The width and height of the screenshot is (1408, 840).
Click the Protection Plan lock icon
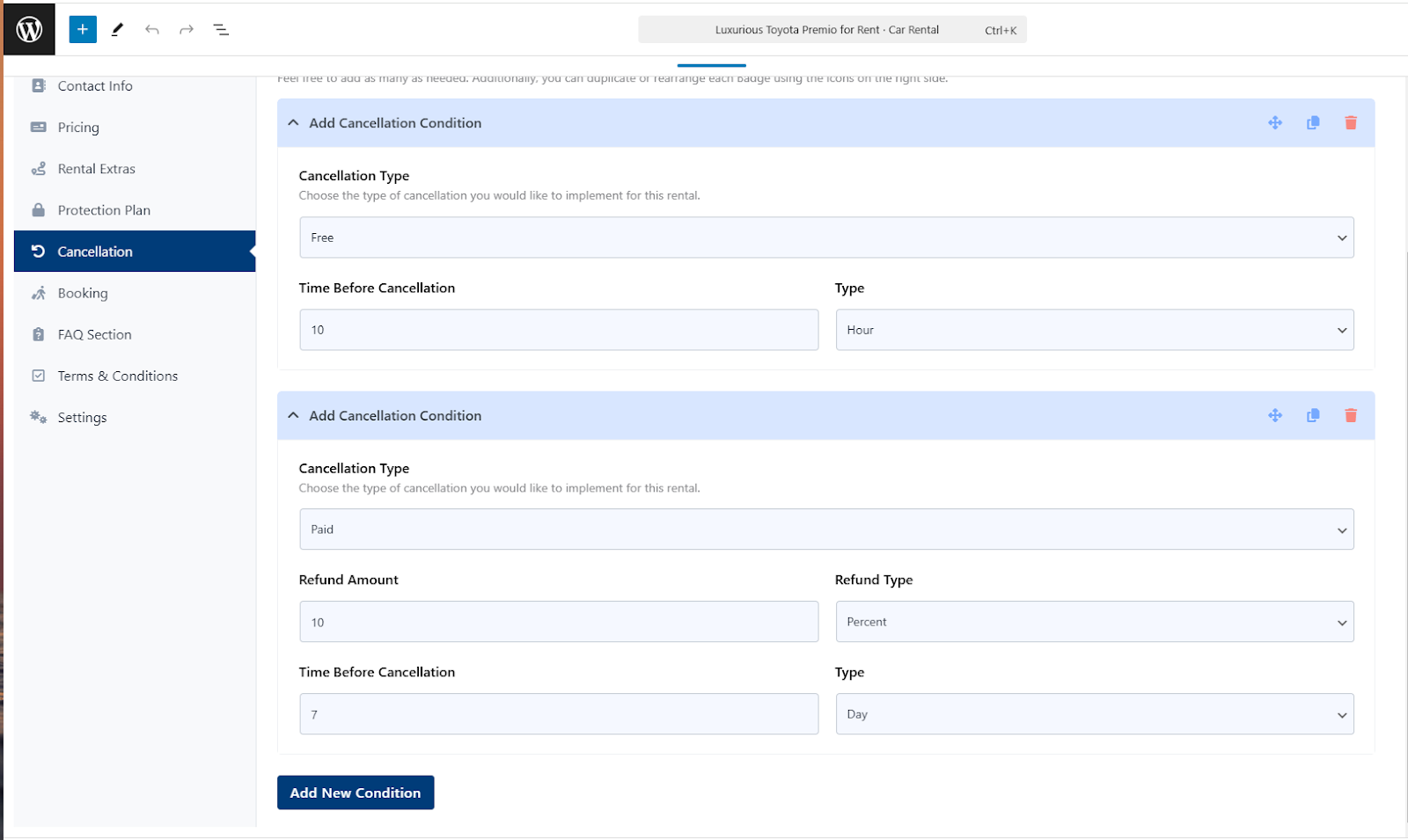(x=39, y=209)
